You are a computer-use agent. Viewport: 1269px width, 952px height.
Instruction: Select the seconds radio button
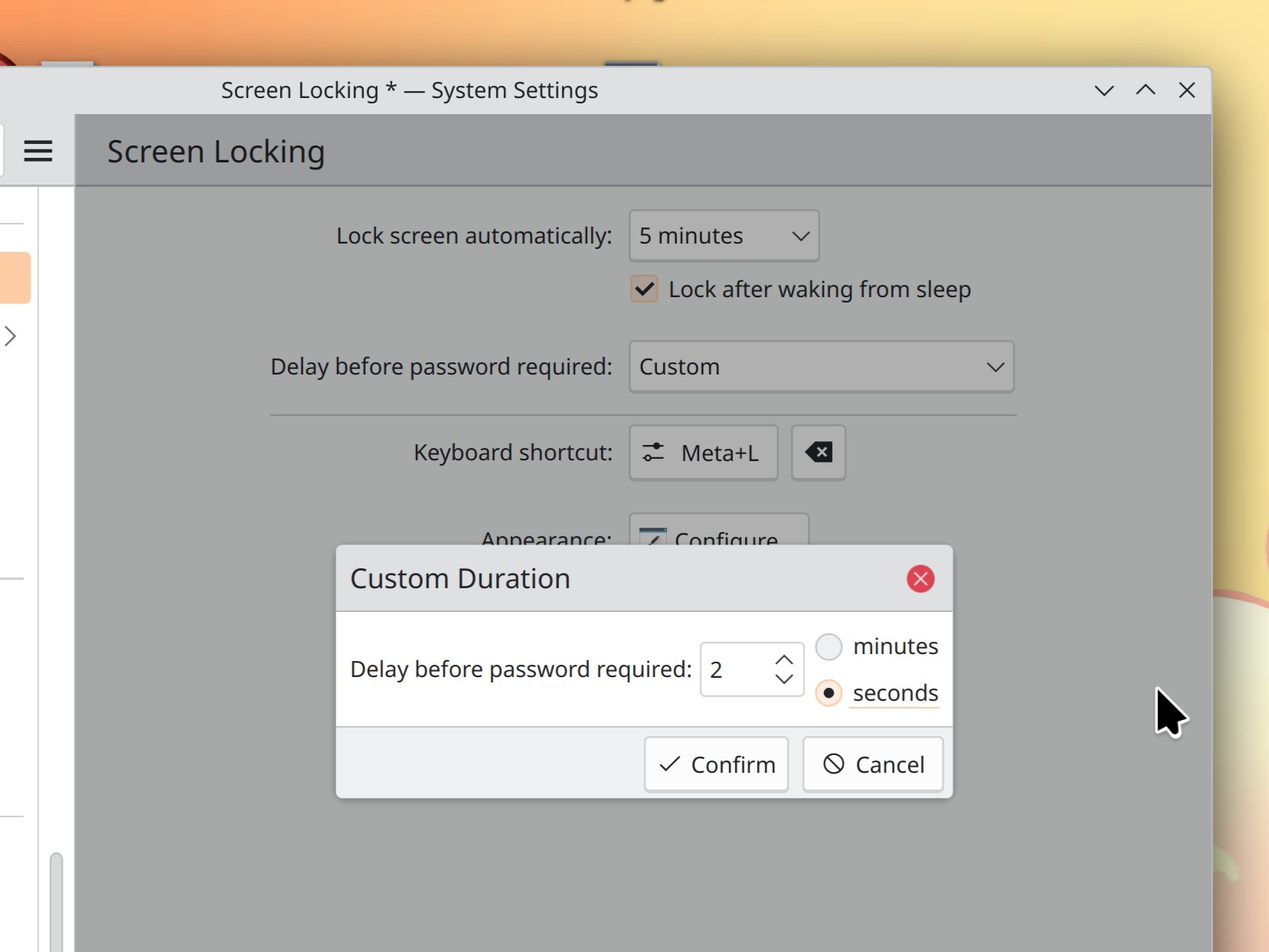829,693
